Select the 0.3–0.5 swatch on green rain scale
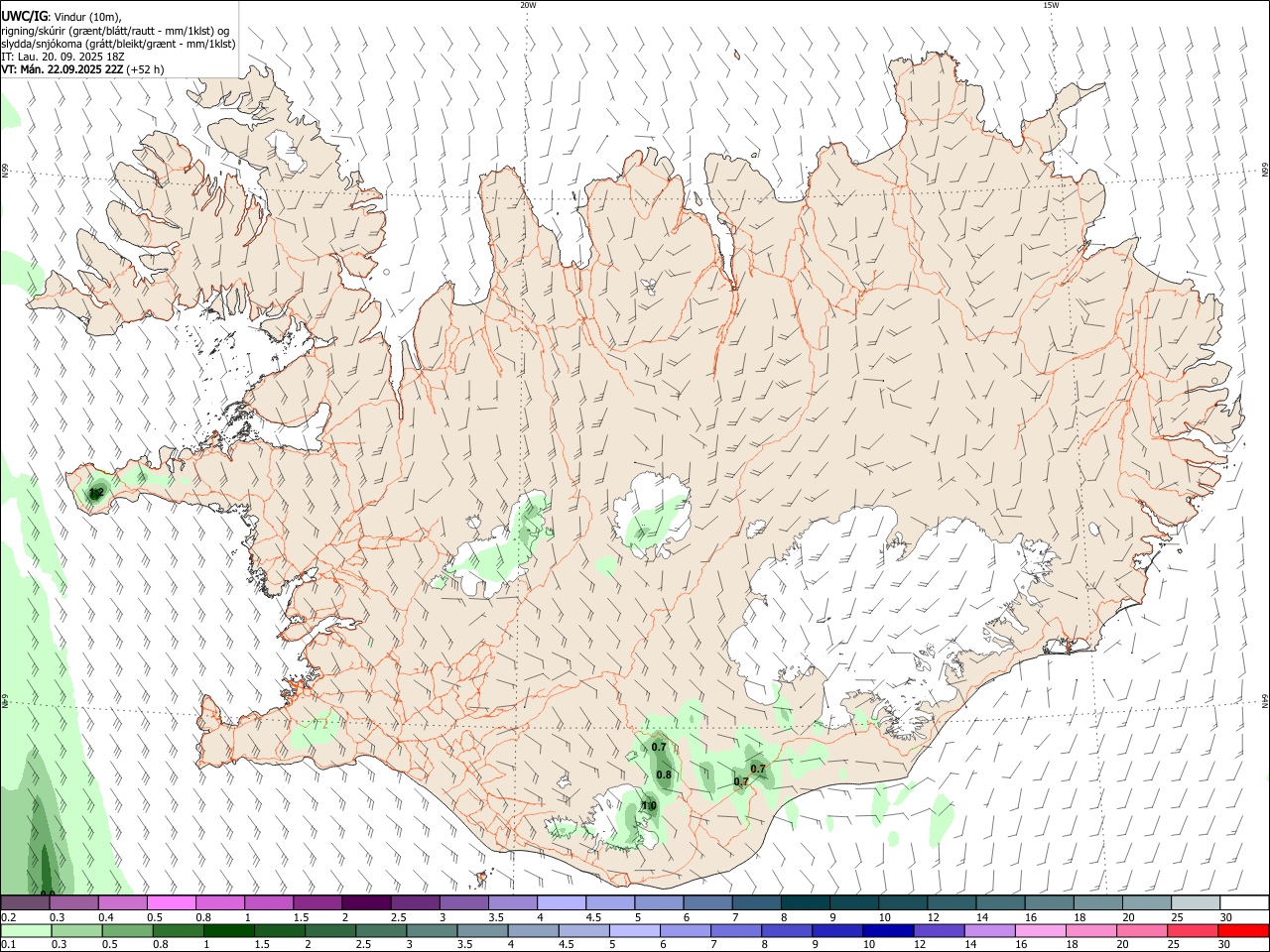The image size is (1270, 952). point(74,931)
